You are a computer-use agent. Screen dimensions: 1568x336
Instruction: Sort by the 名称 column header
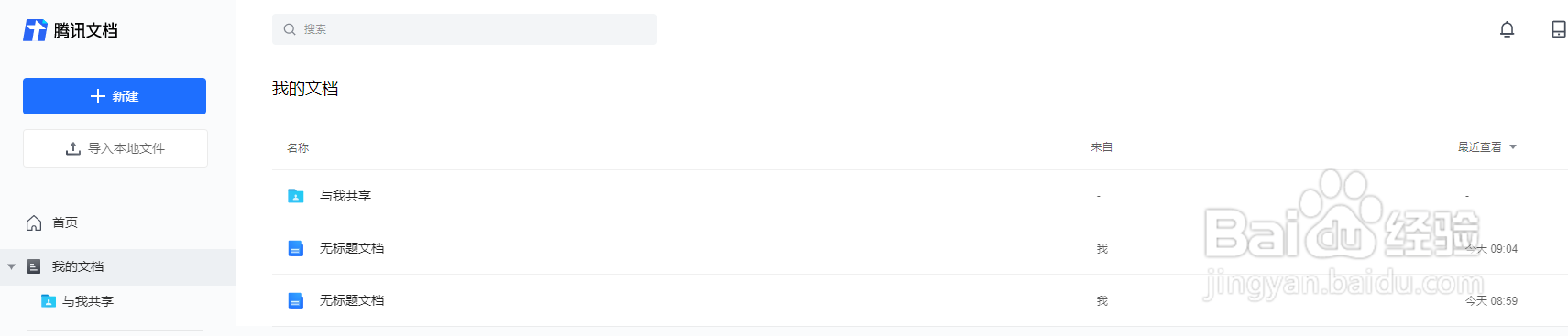pos(298,147)
